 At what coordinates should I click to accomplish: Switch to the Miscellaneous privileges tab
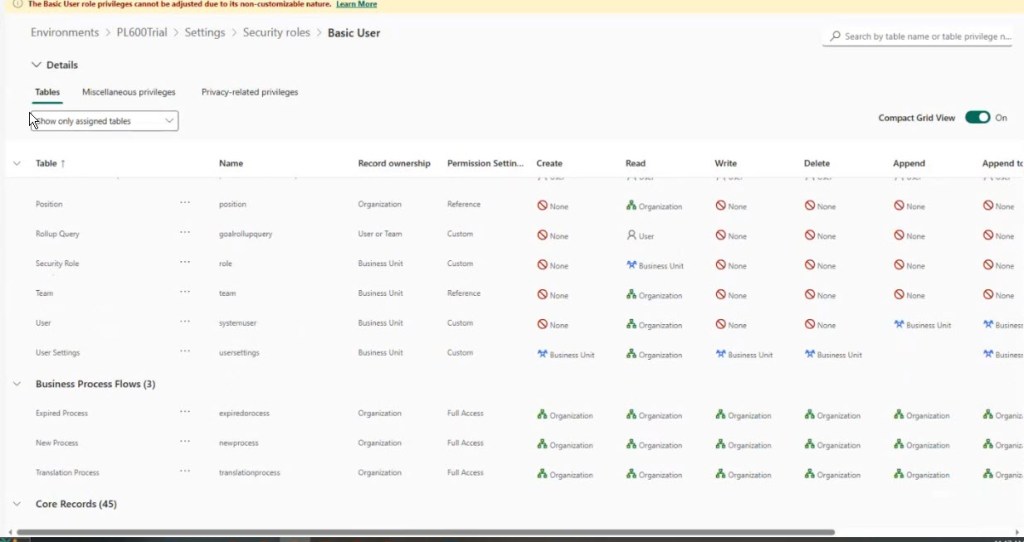coord(129,92)
